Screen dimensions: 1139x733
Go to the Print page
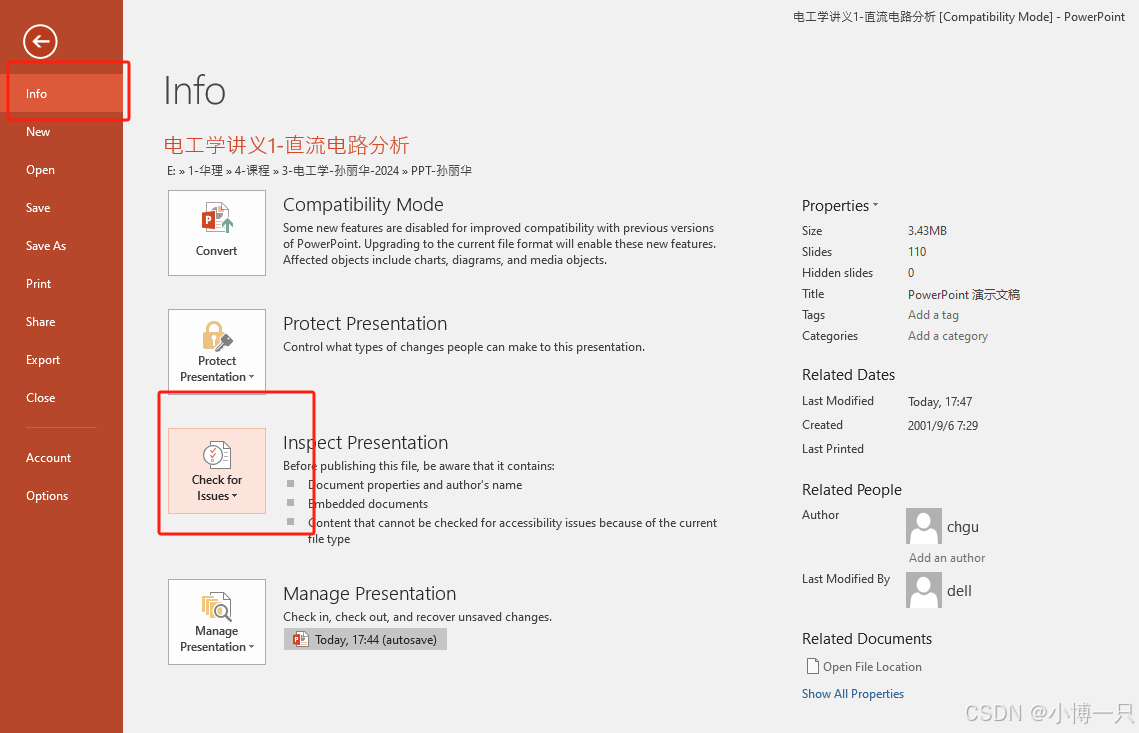[x=62, y=283]
